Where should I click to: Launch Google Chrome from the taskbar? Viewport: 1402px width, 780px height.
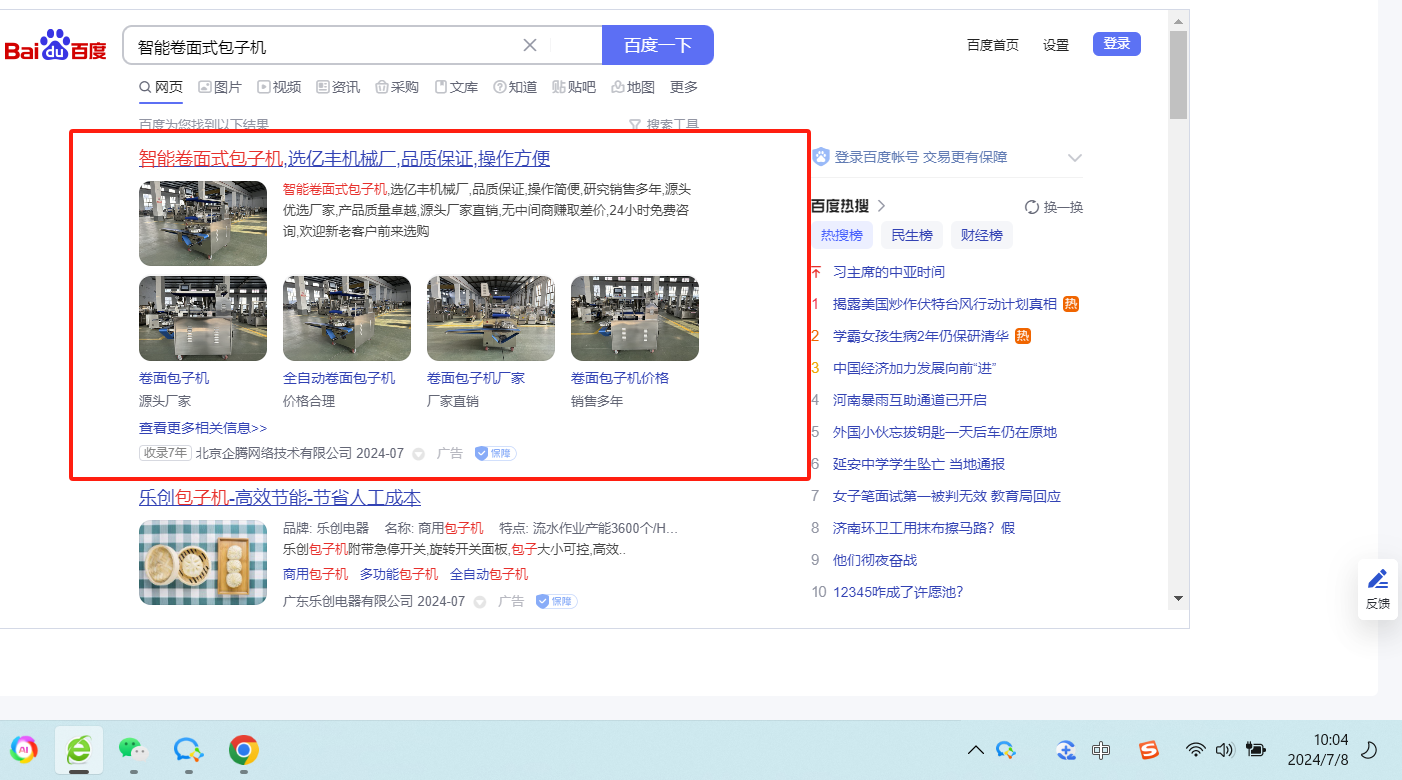pos(243,749)
